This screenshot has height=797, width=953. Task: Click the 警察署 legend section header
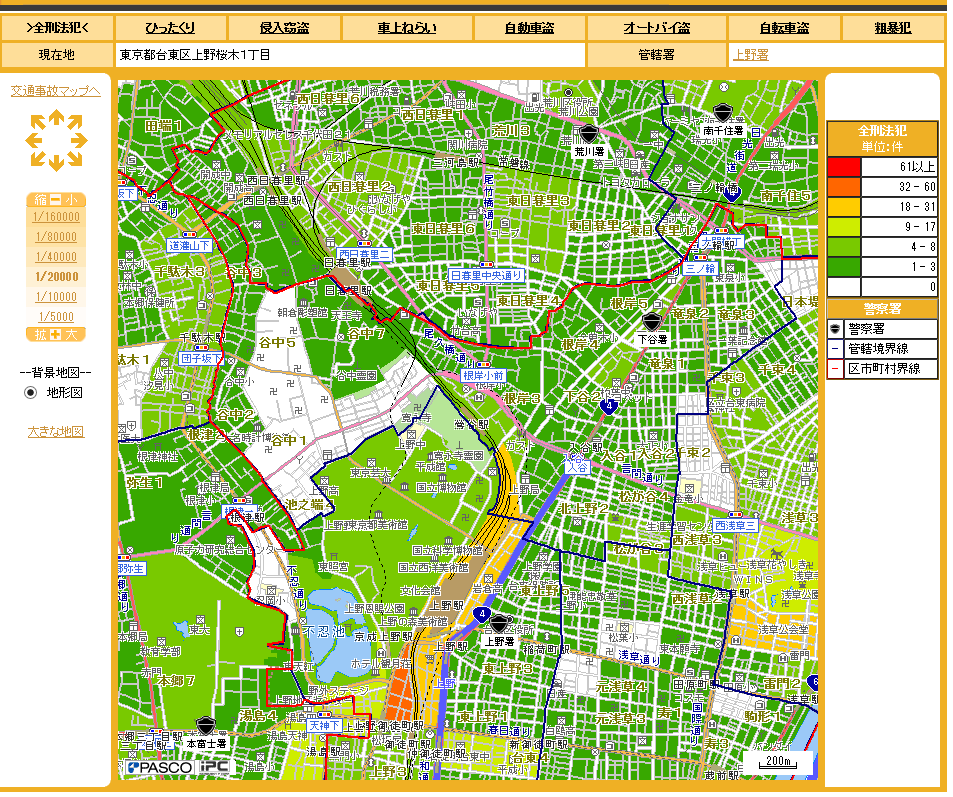pyautogui.click(x=882, y=309)
